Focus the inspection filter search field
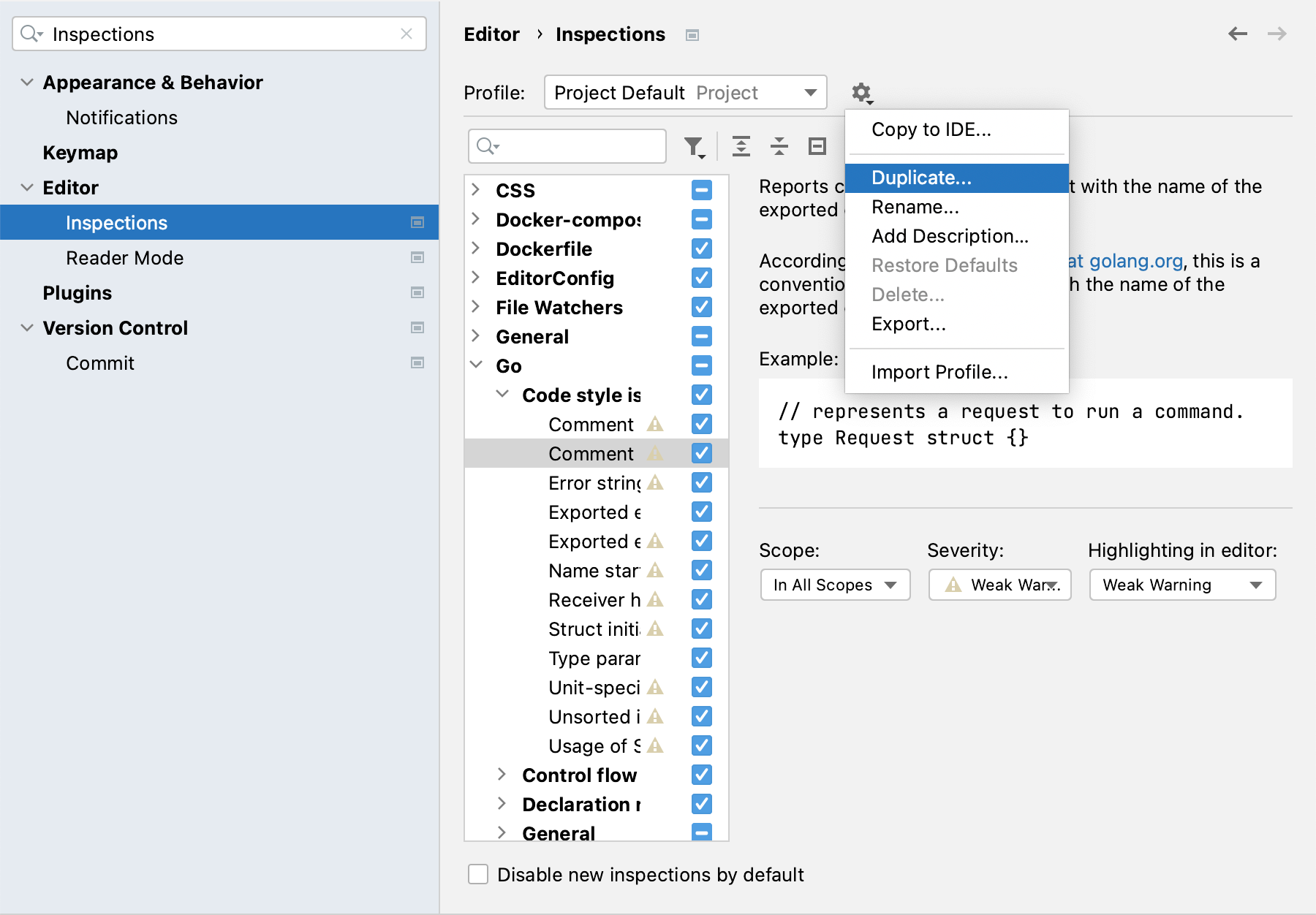 [x=567, y=146]
